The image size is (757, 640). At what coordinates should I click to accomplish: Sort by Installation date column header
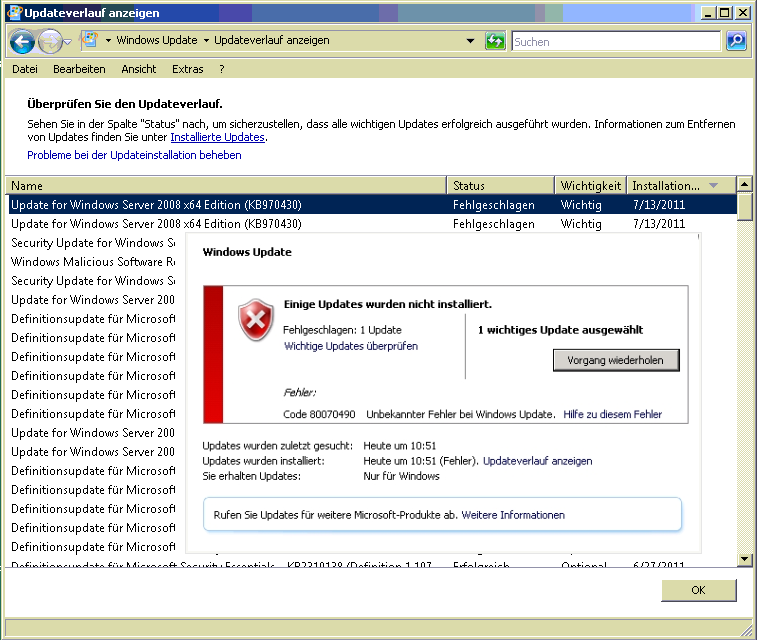(x=681, y=186)
